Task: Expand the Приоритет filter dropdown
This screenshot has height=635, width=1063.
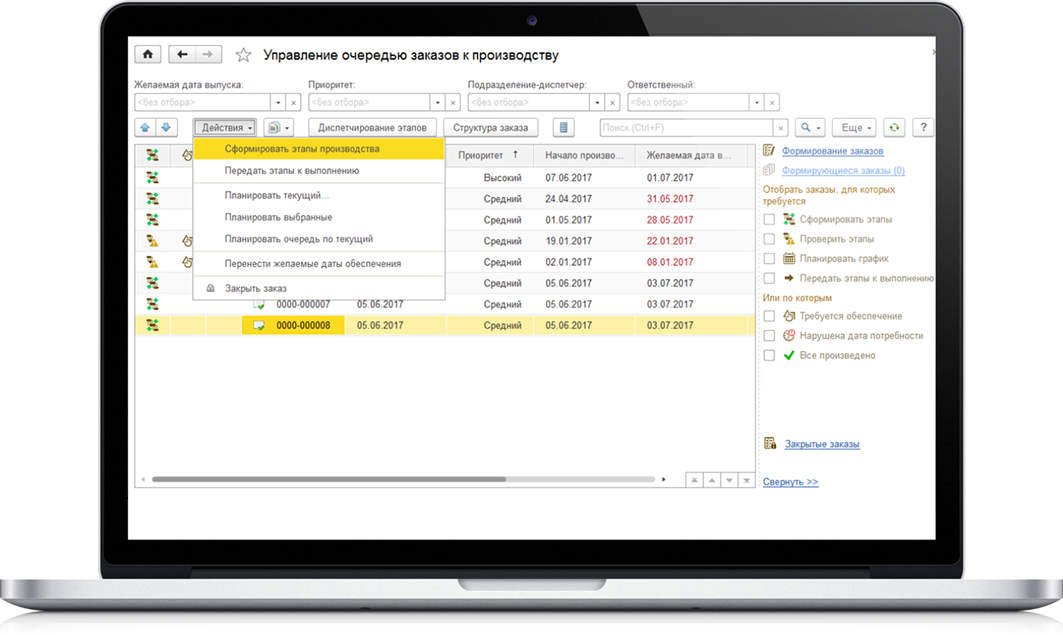Action: point(437,102)
